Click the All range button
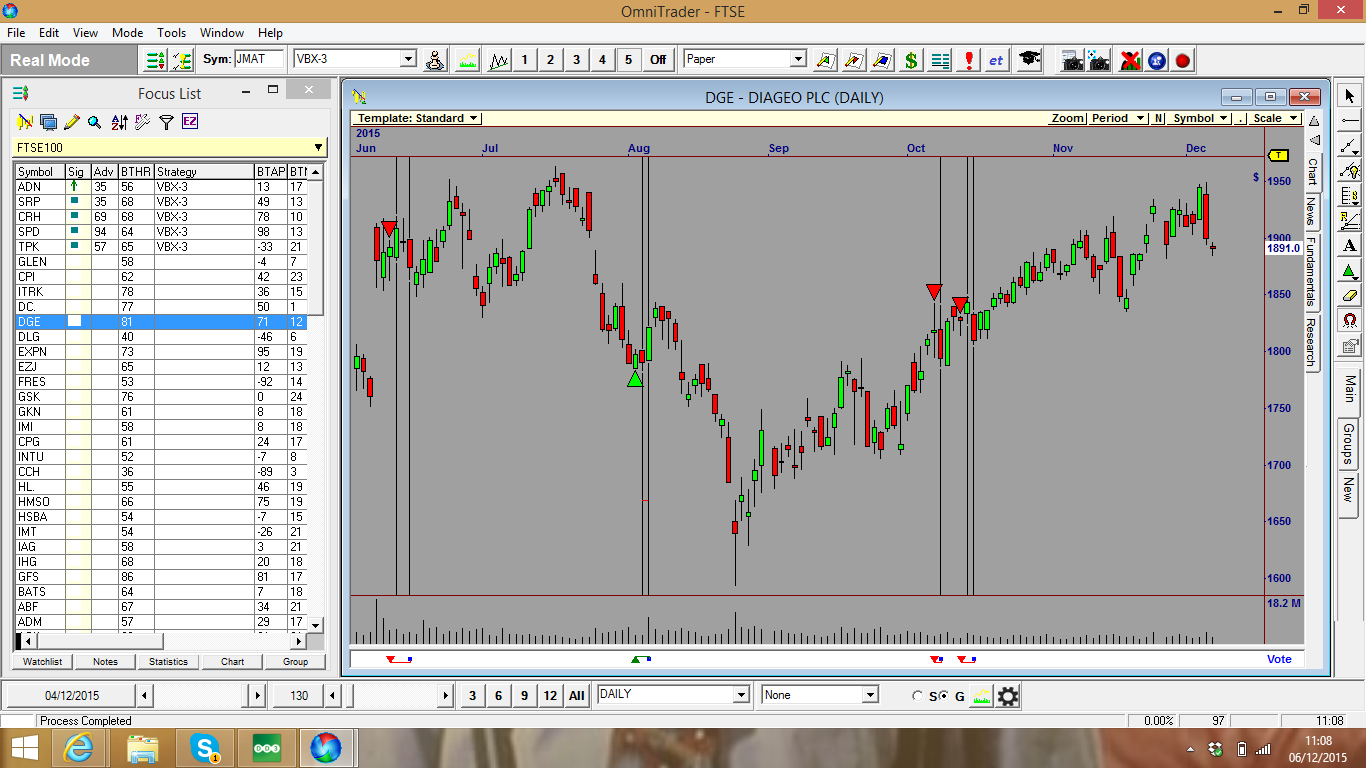 (576, 696)
